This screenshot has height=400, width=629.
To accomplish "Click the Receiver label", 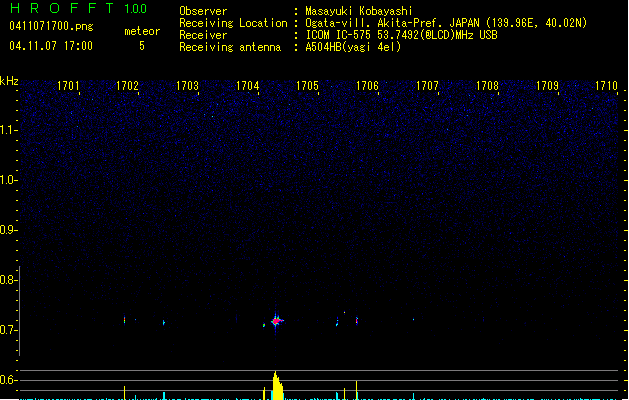I will coord(203,35).
